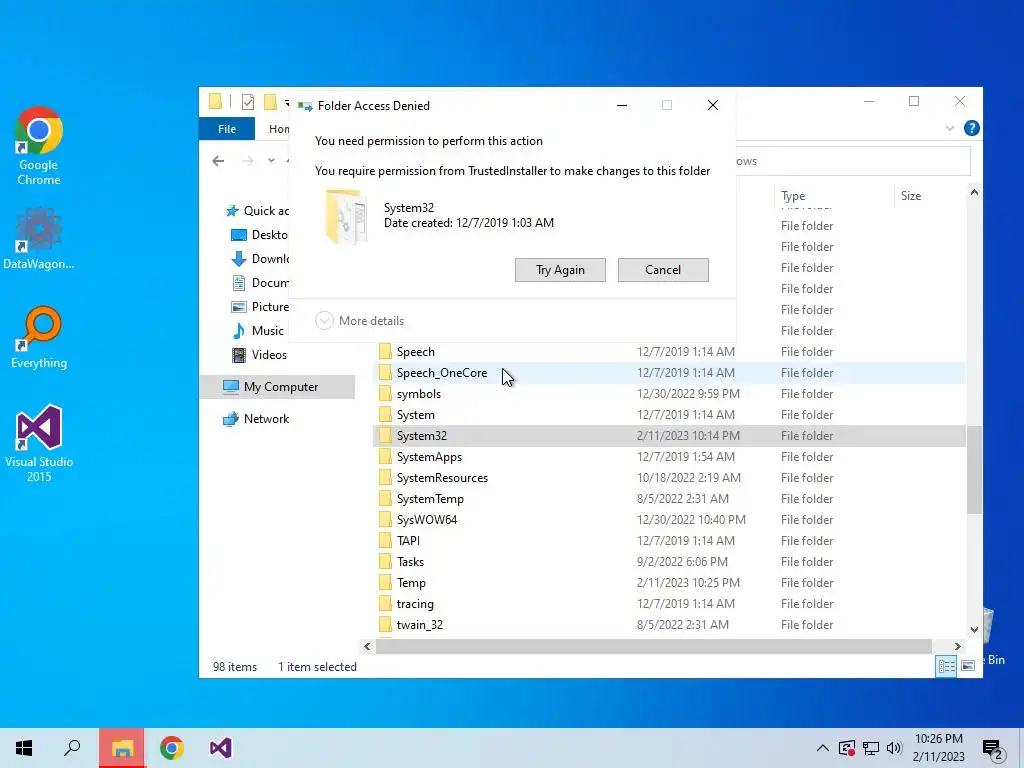This screenshot has height=768, width=1024.
Task: Select the SystemTemp folder
Action: pos(669,498)
